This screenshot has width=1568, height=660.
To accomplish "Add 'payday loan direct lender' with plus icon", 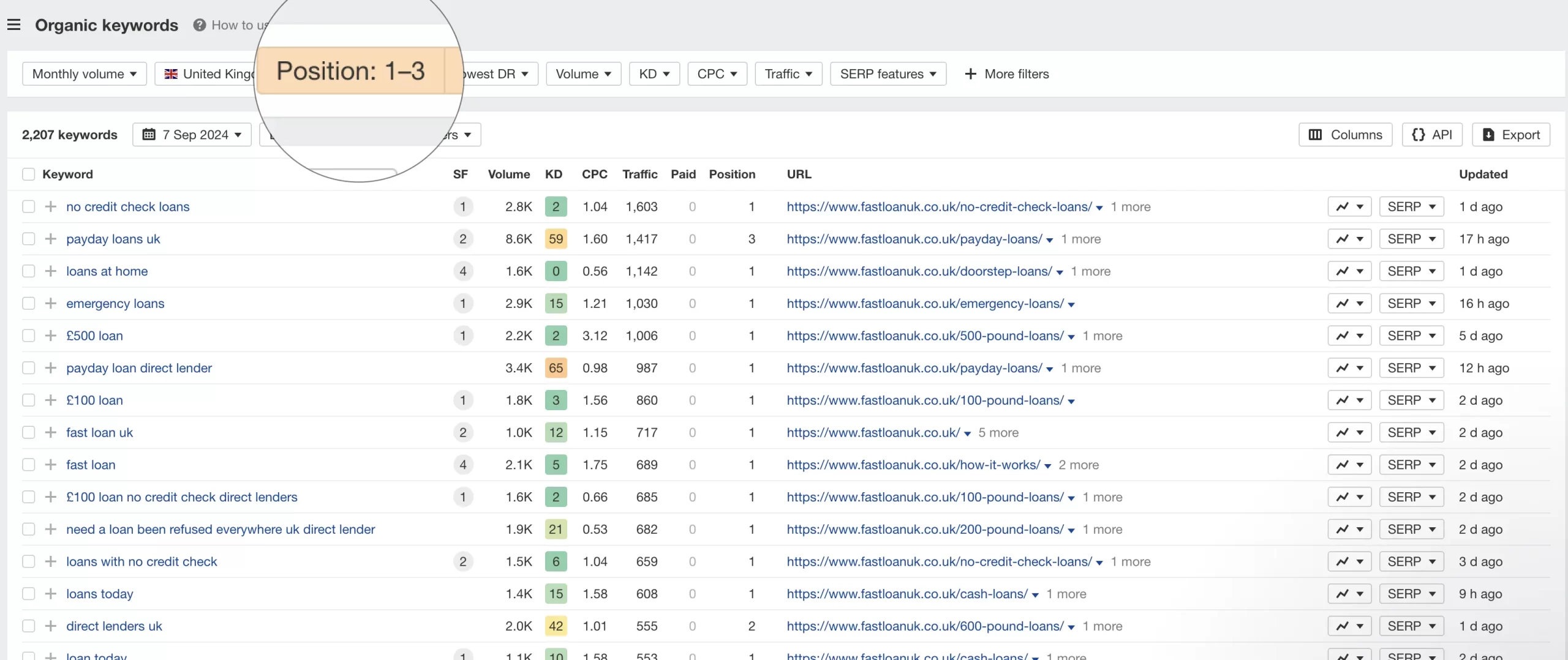I will (x=51, y=368).
